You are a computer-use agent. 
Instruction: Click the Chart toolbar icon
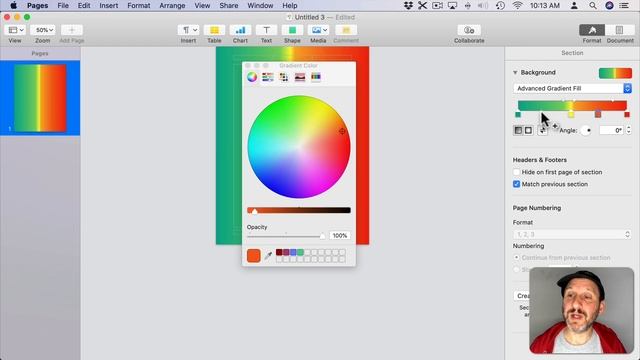(240, 30)
